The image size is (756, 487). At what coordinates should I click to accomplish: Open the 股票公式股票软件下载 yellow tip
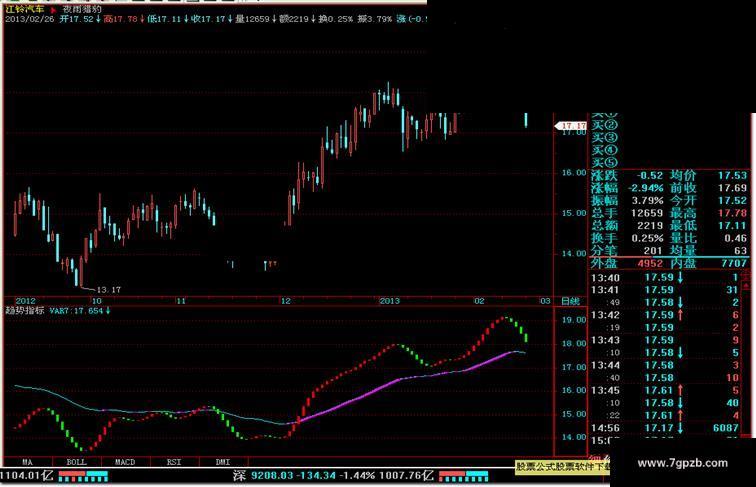(x=563, y=466)
